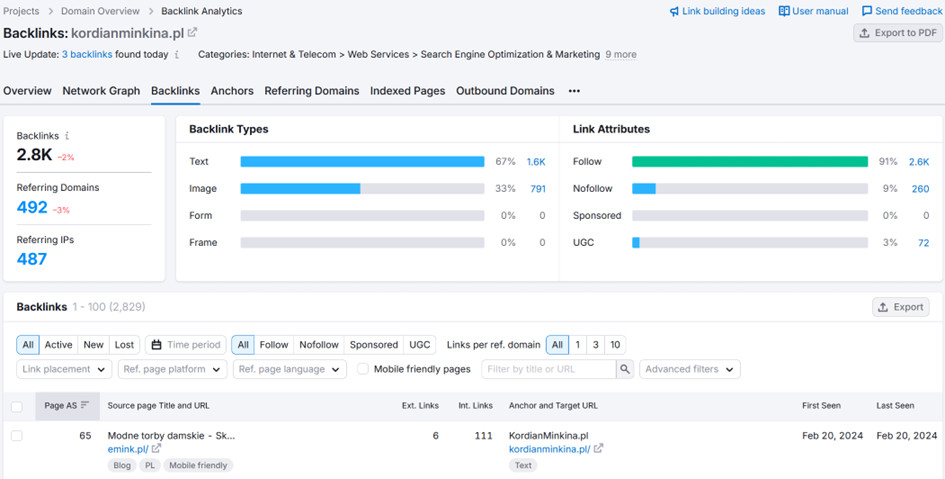The height and width of the screenshot is (479, 945).
Task: Check the select-all box in table header
Action: coord(17,406)
